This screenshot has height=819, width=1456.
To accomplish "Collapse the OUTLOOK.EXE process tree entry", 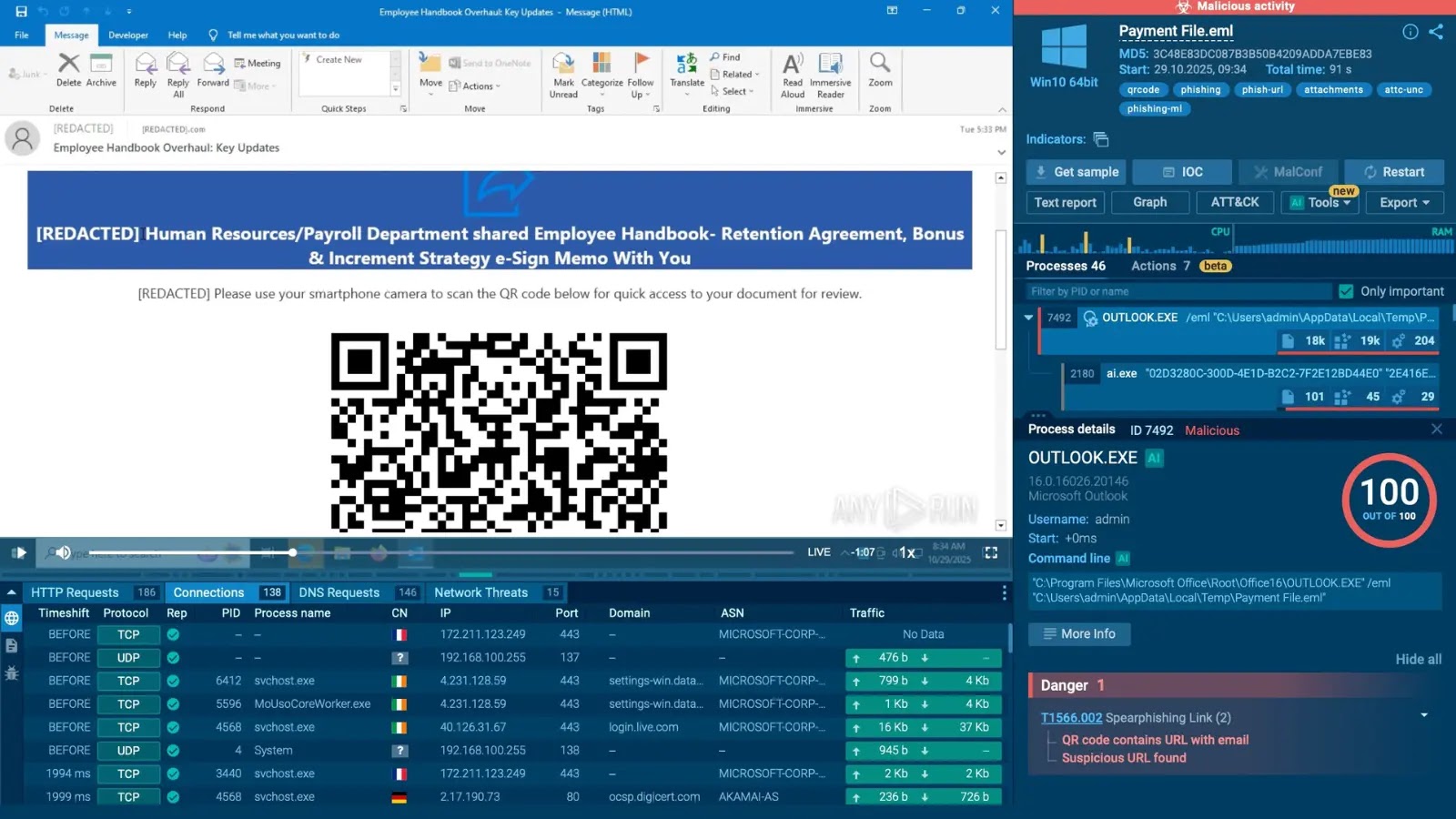I will pyautogui.click(x=1028, y=317).
